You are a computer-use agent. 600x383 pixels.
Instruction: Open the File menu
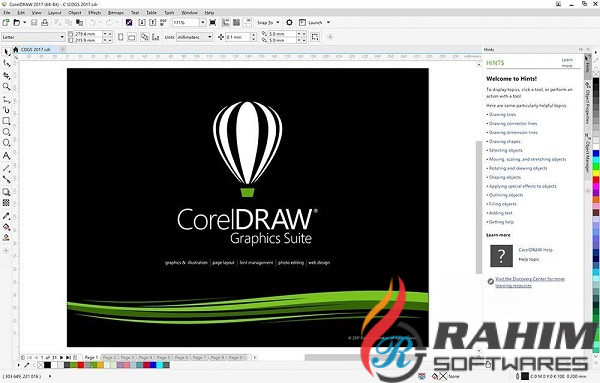pos(7,13)
